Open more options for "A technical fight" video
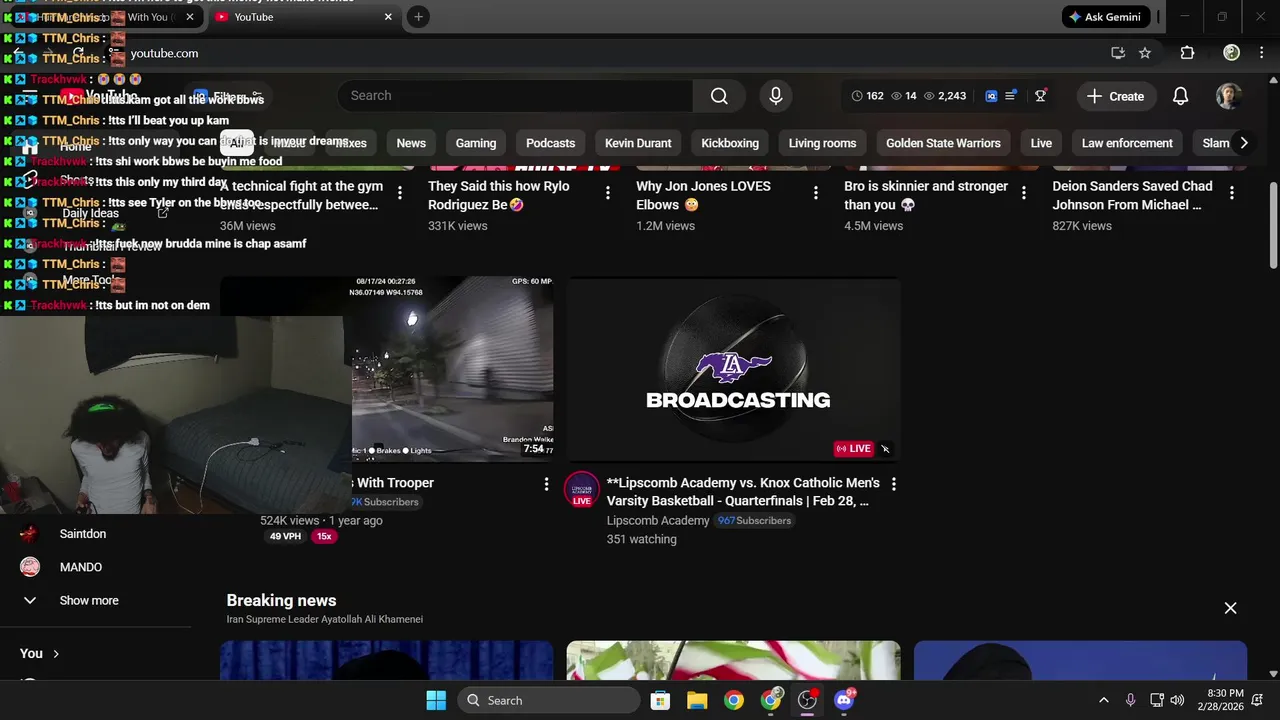This screenshot has width=1280, height=720. click(x=399, y=193)
